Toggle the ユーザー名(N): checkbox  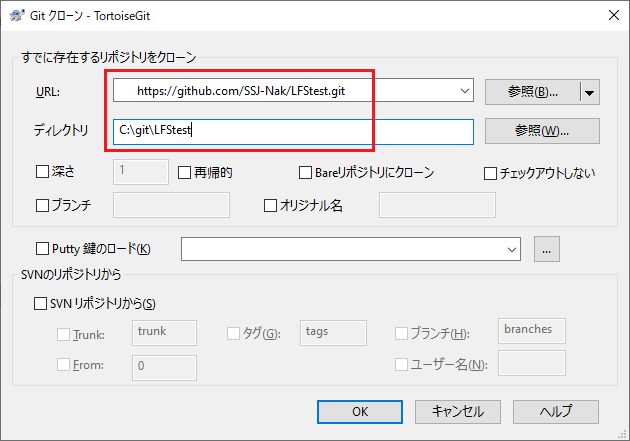(x=401, y=365)
